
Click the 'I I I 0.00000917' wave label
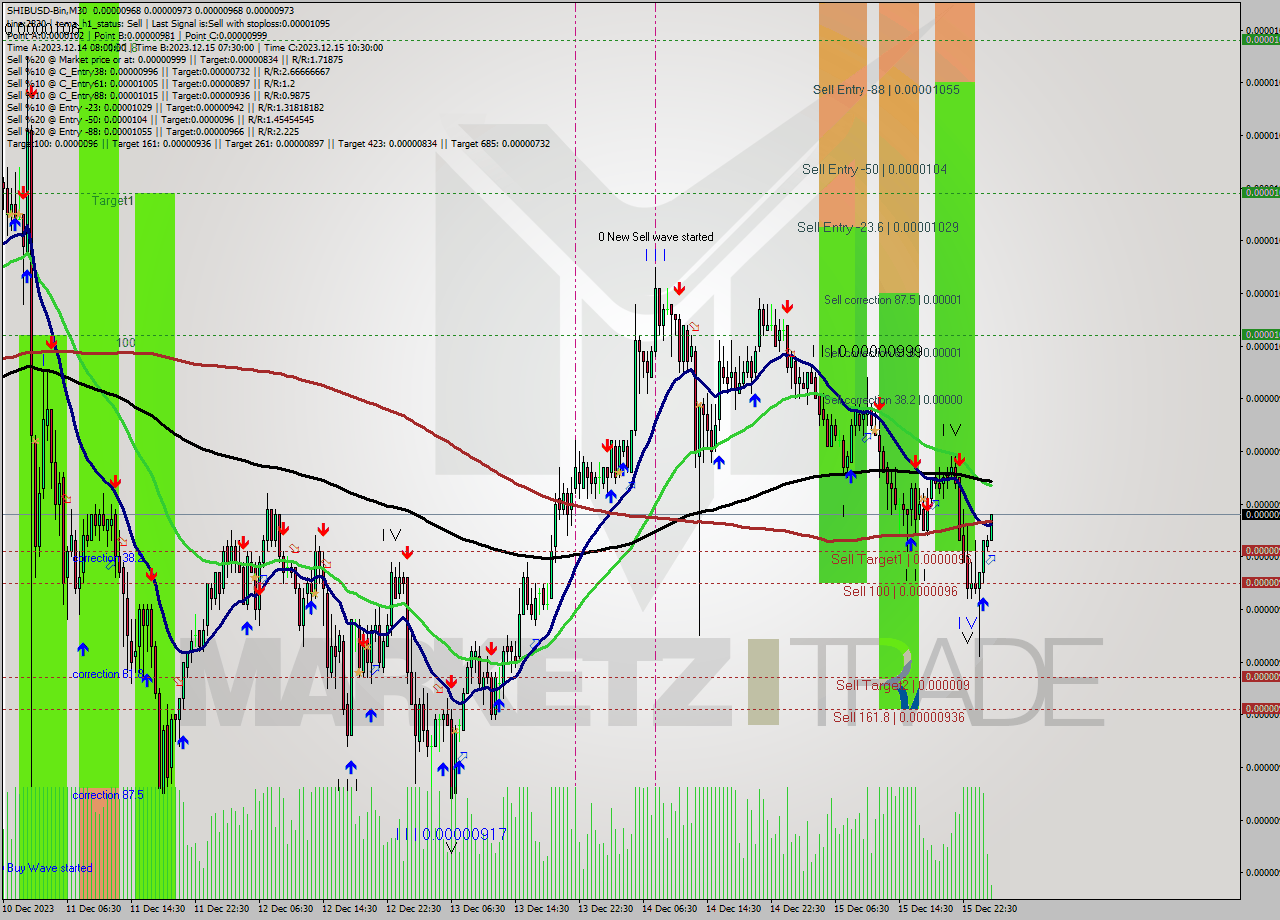pyautogui.click(x=452, y=834)
